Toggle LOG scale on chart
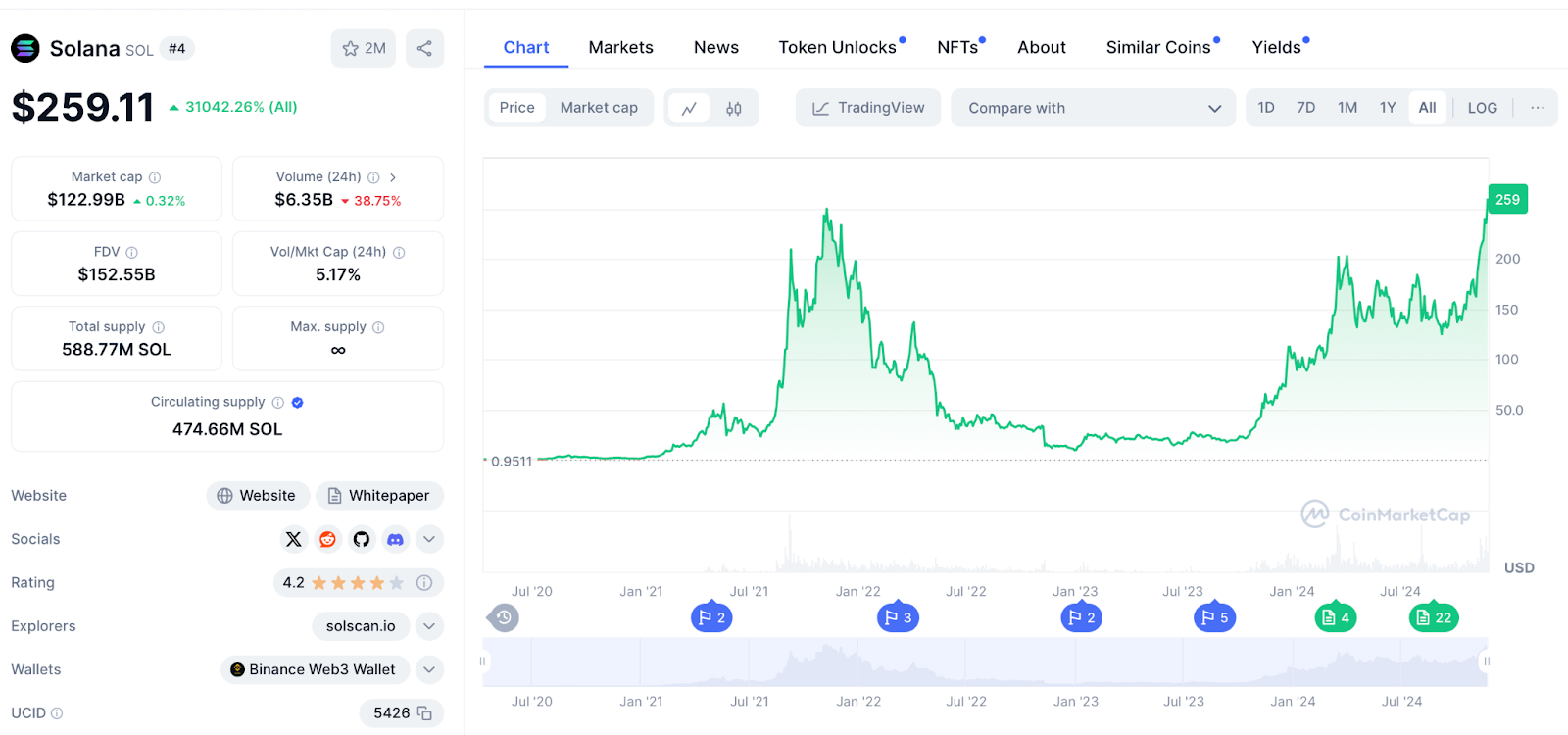The height and width of the screenshot is (735, 1568). pyautogui.click(x=1482, y=108)
